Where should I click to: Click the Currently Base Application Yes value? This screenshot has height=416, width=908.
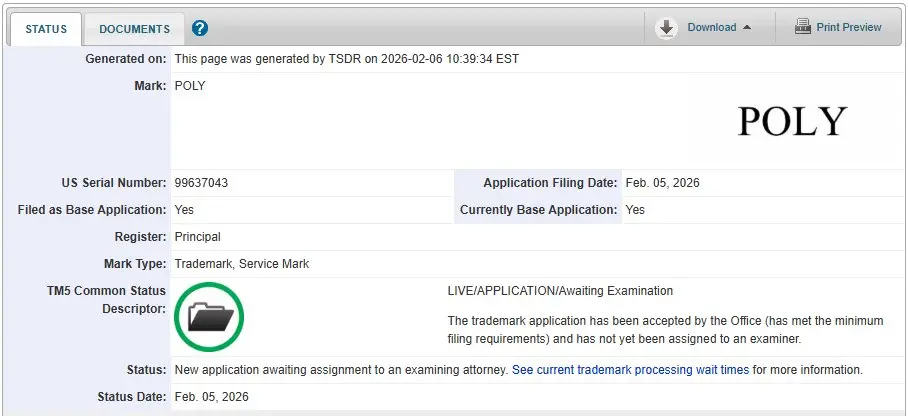[x=635, y=210]
